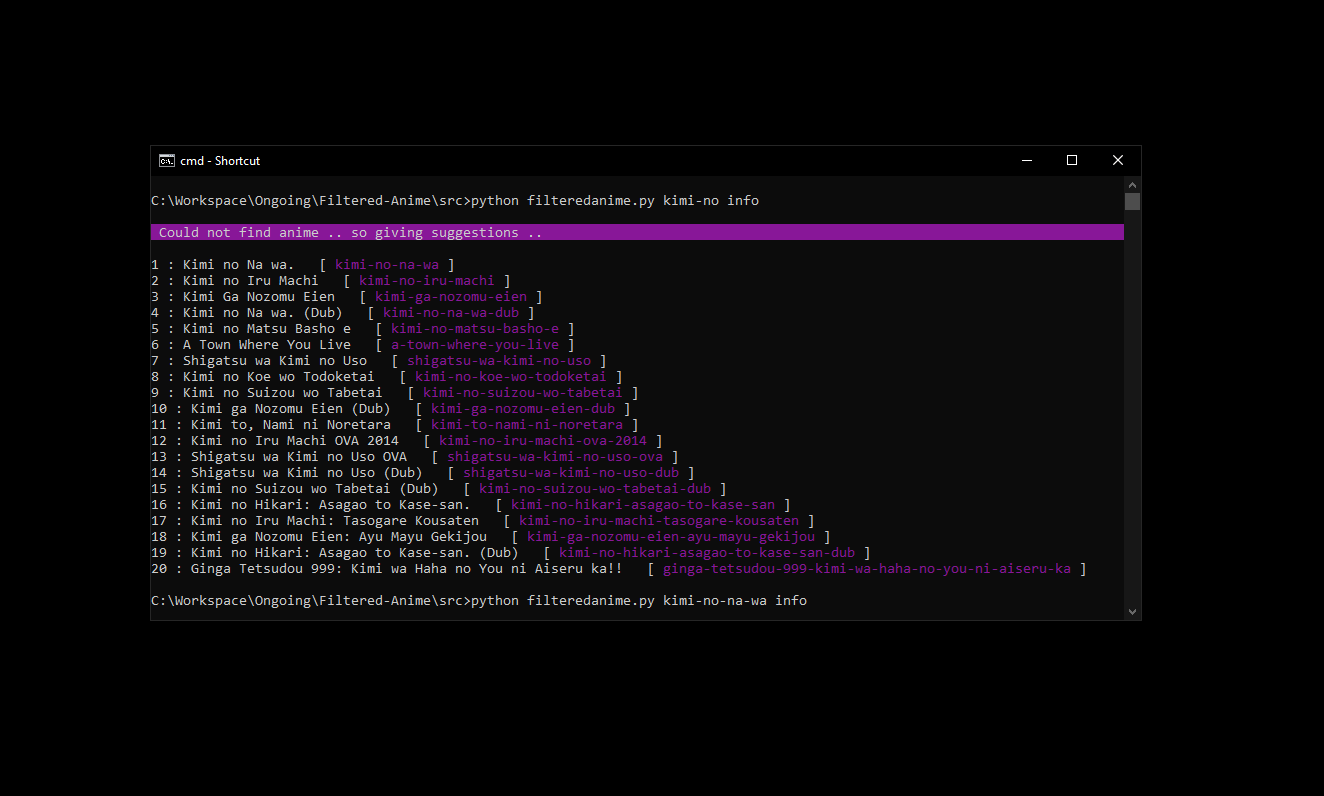The image size is (1324, 796).
Task: Click title 'Kimi no Hikari: Asagao to Kase-san. (Dub)'
Action: (354, 553)
